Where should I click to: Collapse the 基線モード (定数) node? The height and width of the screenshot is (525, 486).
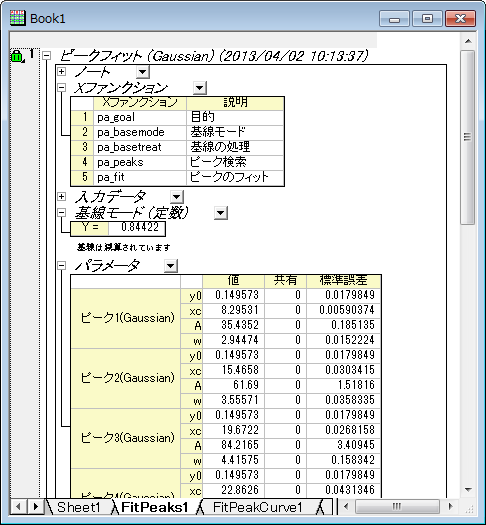pos(62,212)
